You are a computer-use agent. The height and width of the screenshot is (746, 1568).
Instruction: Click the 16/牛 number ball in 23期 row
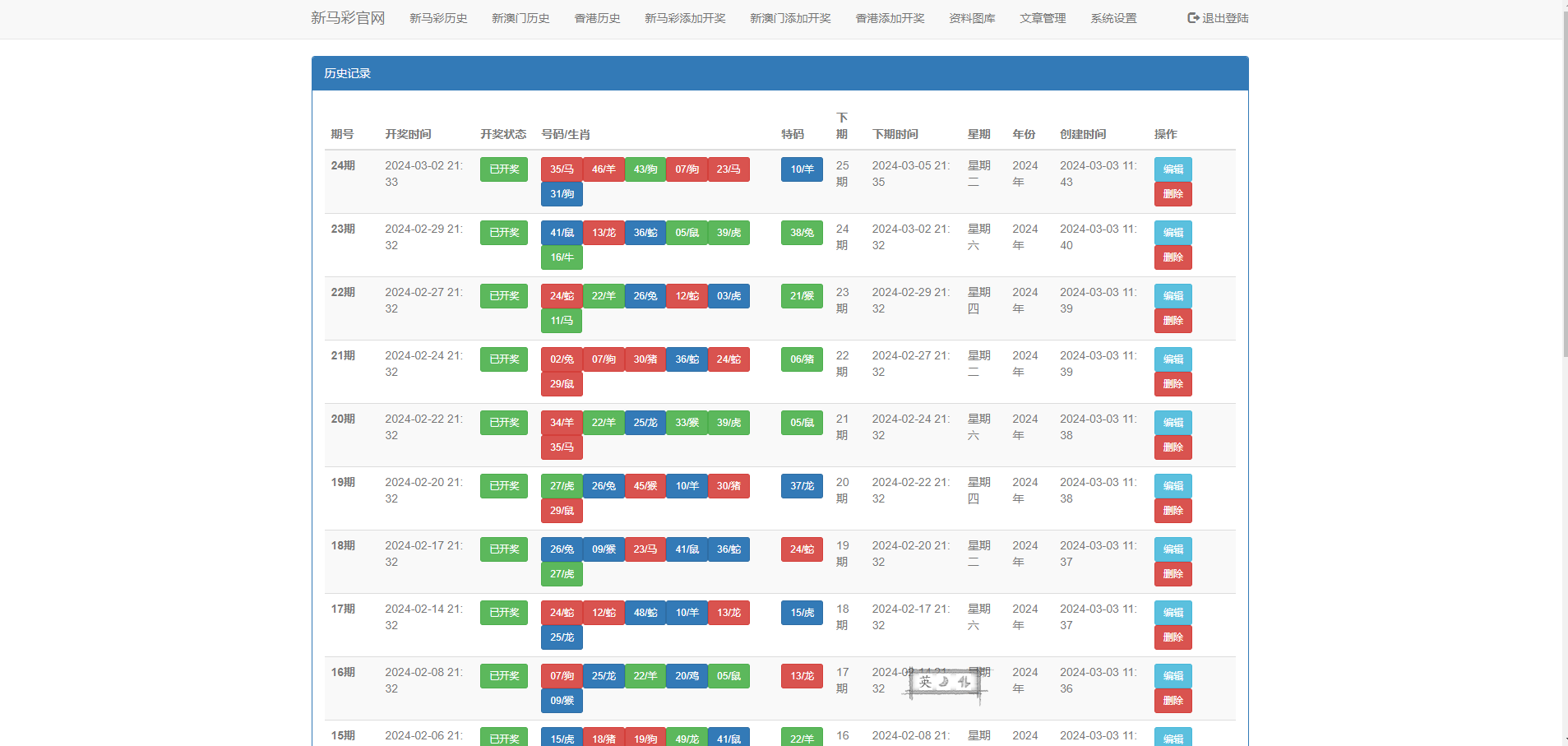562,257
